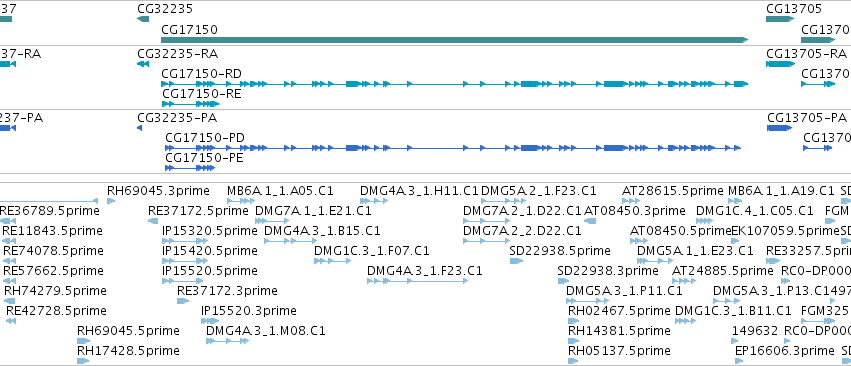Select the CG13705-RA transcript label

click(806, 54)
